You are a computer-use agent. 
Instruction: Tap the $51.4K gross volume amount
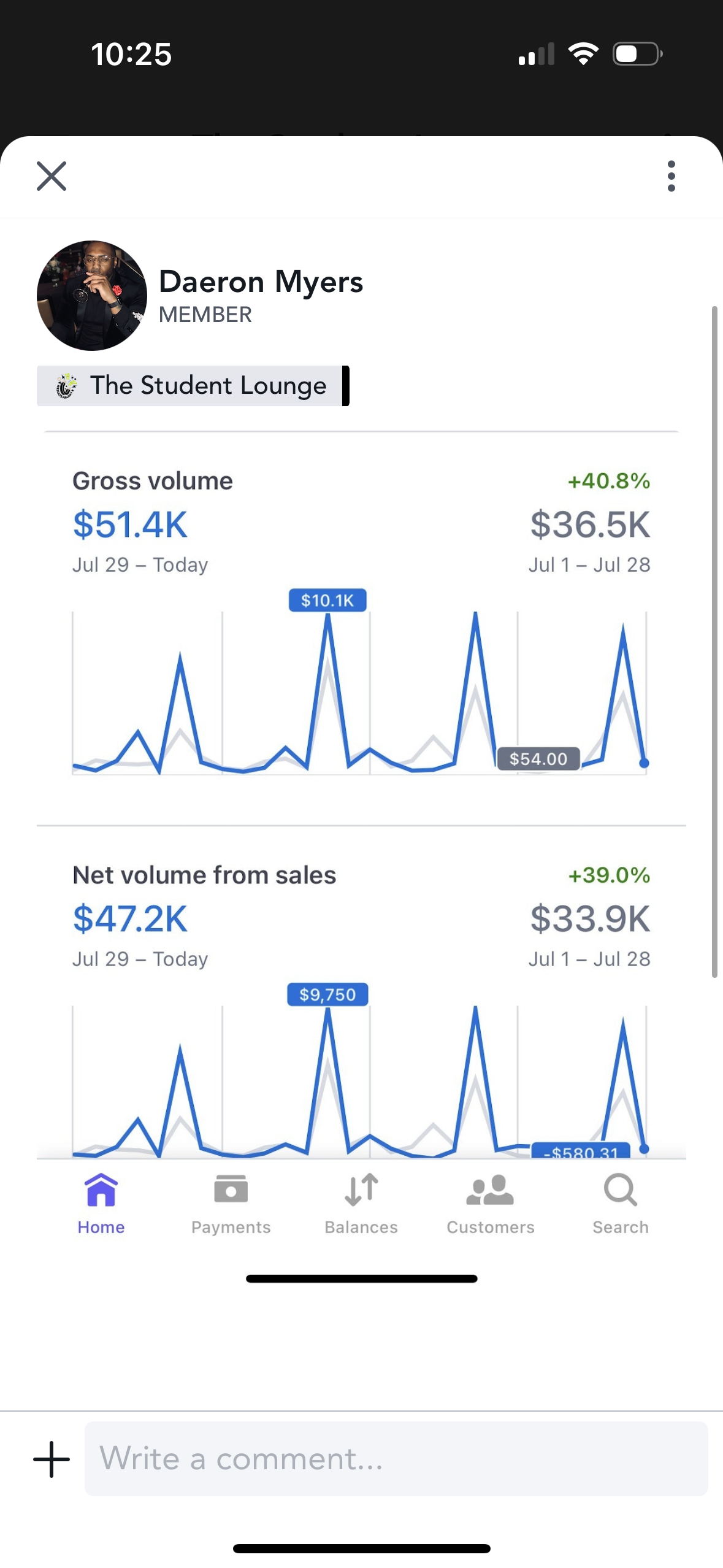(x=130, y=525)
